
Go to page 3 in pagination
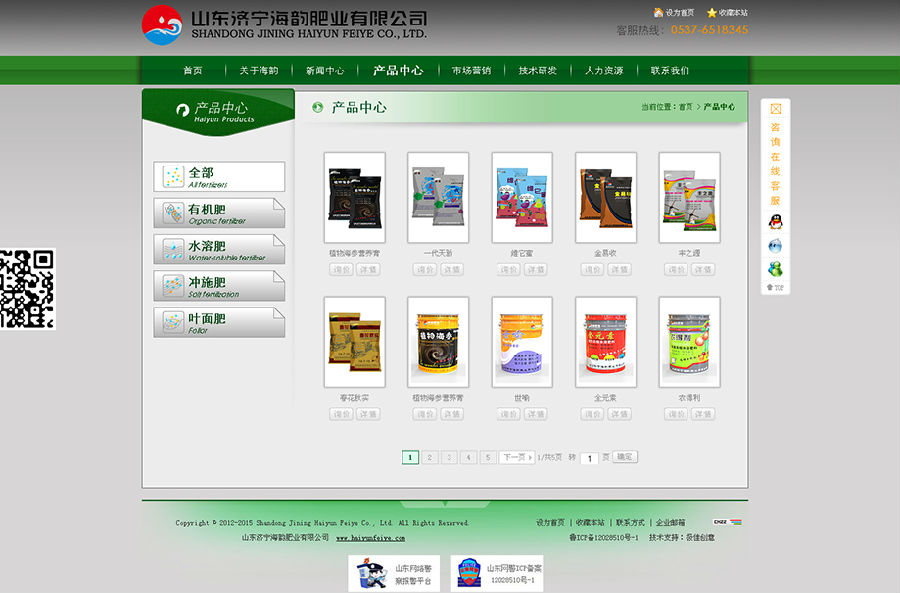[x=449, y=457]
